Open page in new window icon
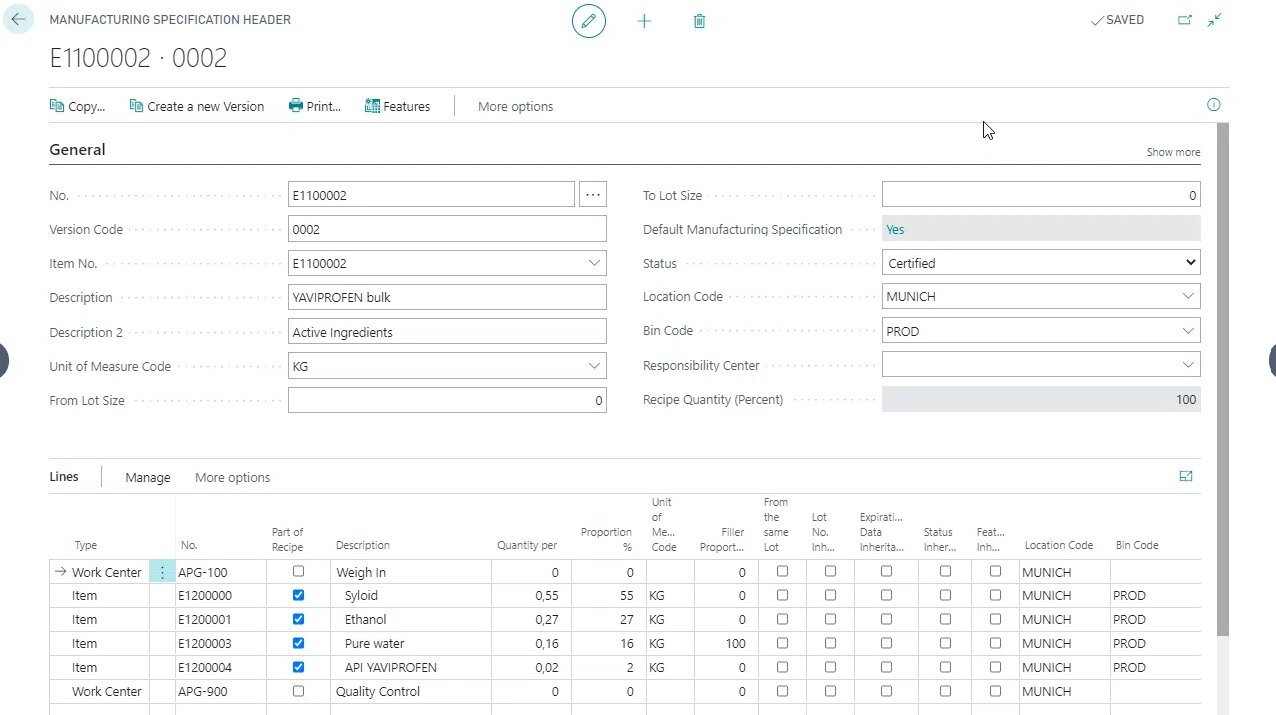1276x715 pixels. coord(1185,20)
